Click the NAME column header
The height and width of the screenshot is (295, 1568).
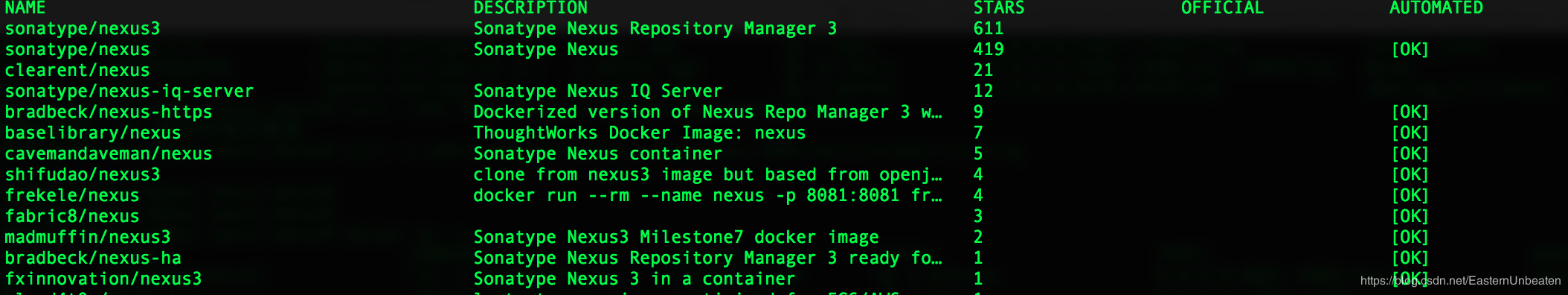pyautogui.click(x=25, y=8)
